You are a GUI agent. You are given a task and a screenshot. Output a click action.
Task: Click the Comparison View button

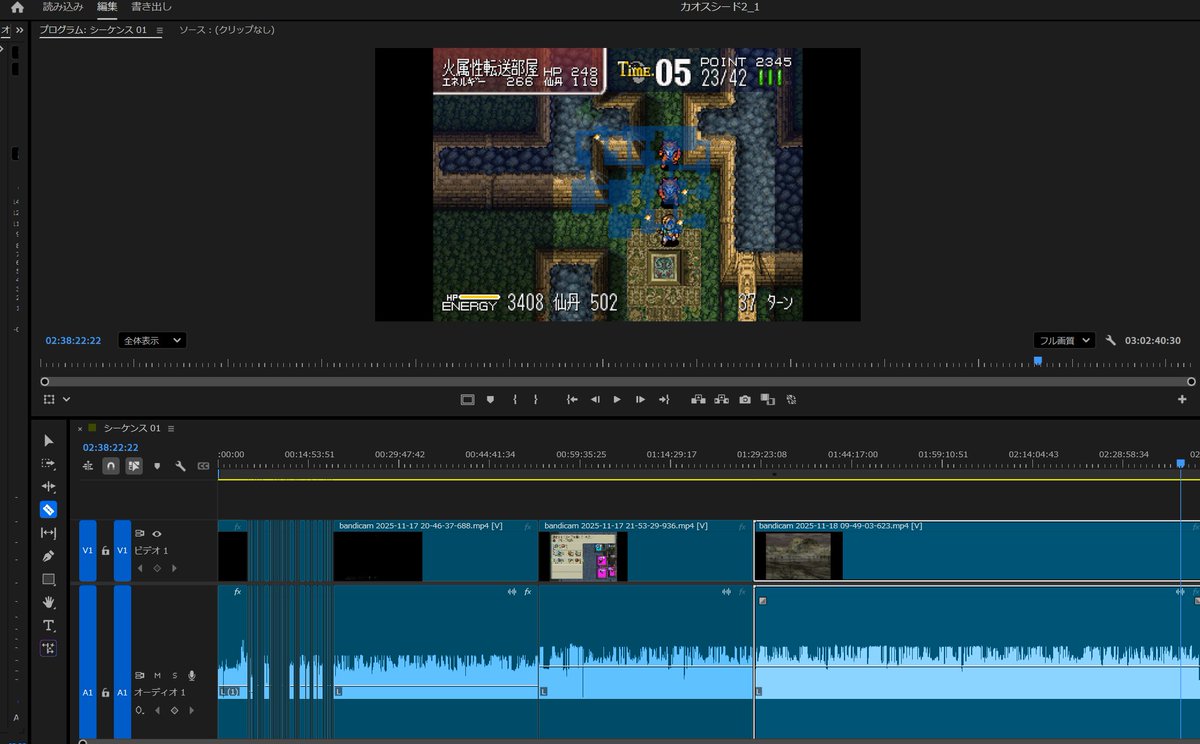pyautogui.click(x=768, y=399)
